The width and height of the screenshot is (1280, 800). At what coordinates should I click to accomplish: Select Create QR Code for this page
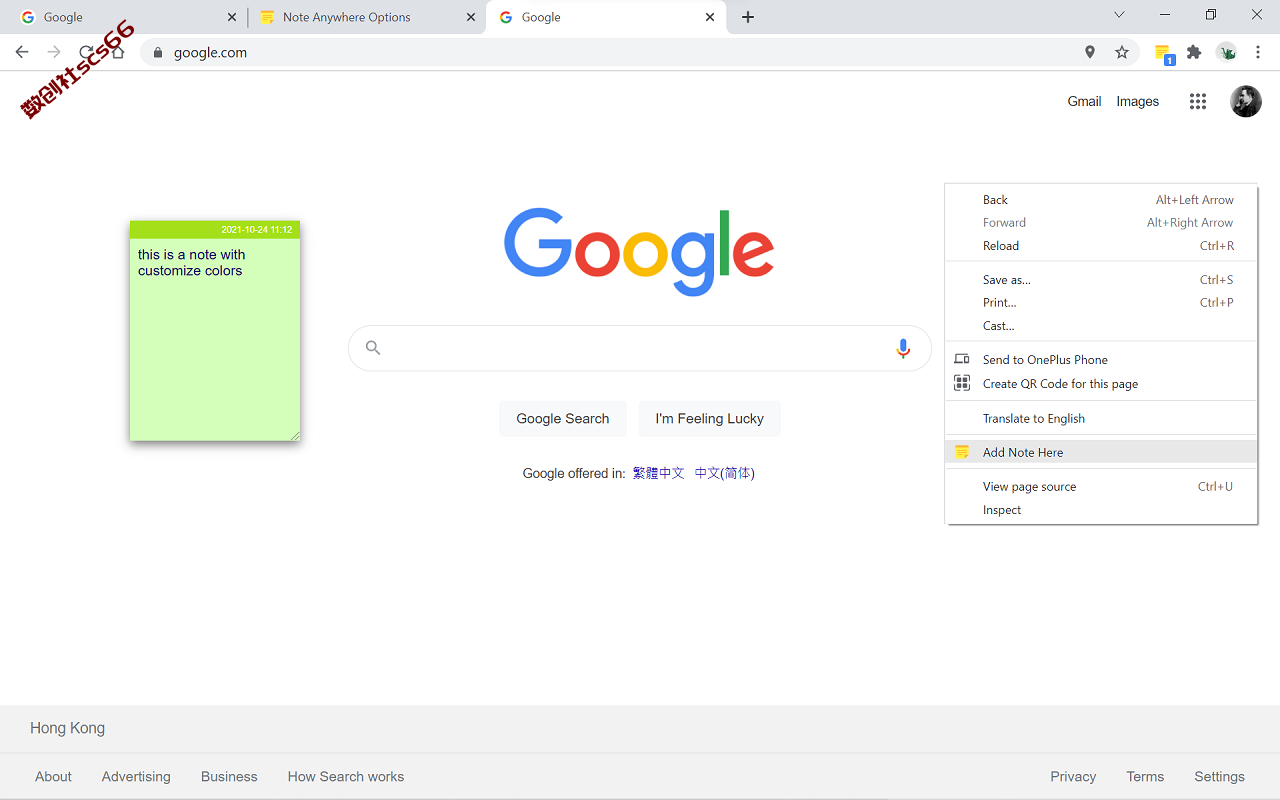pos(1101,384)
